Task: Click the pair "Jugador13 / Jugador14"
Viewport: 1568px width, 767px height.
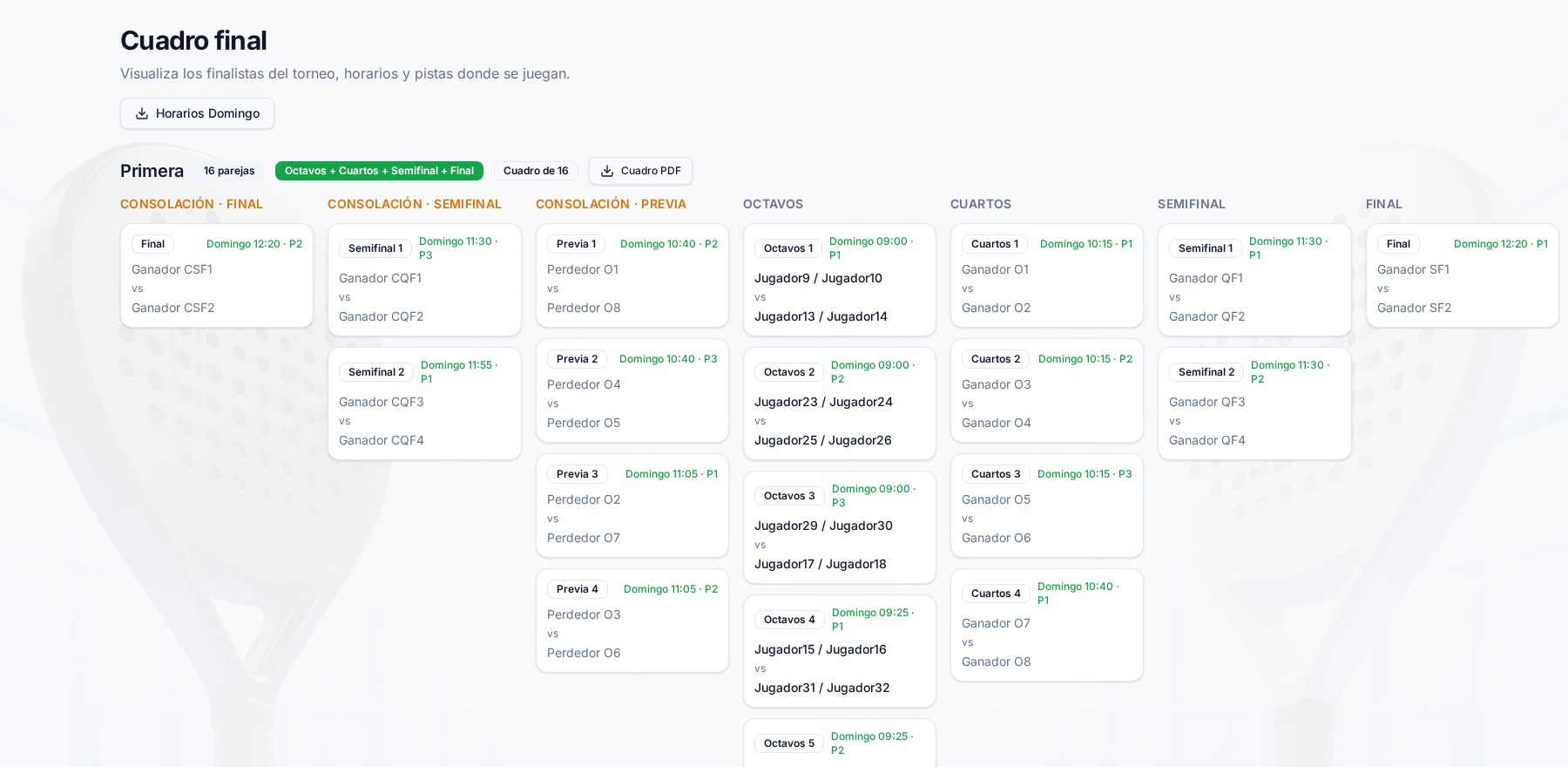Action: (821, 316)
